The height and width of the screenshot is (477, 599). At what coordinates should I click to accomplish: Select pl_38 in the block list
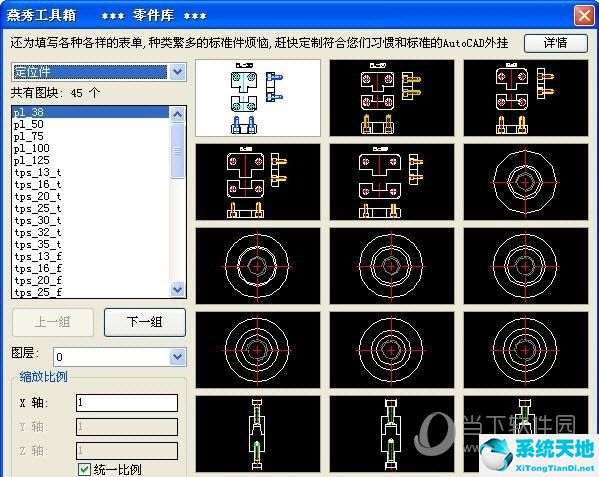tap(91, 112)
